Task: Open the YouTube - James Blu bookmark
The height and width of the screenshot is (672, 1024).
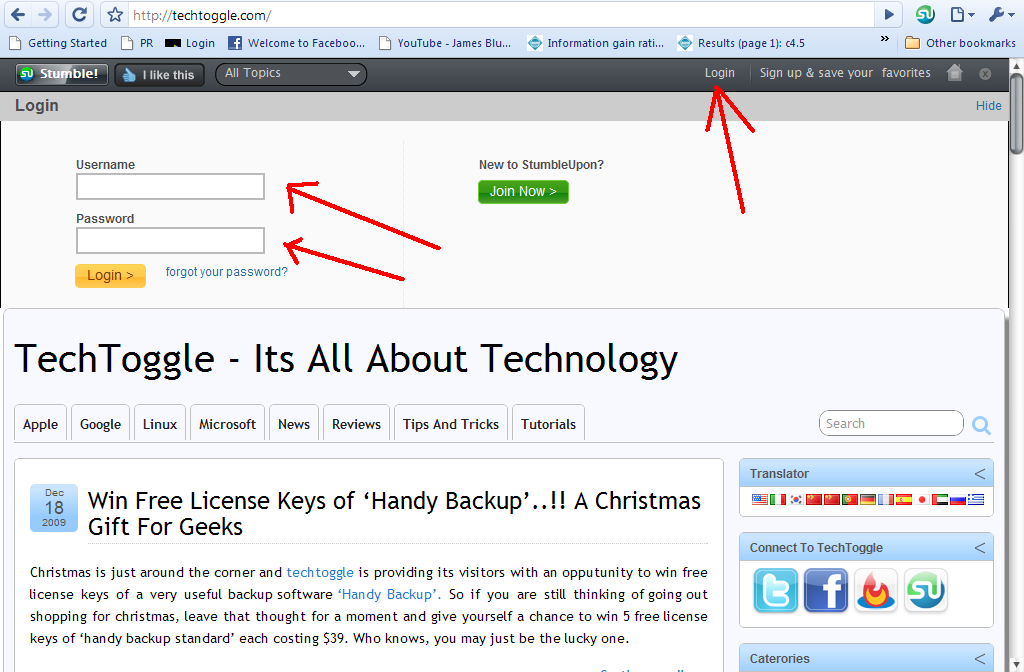Action: 445,43
